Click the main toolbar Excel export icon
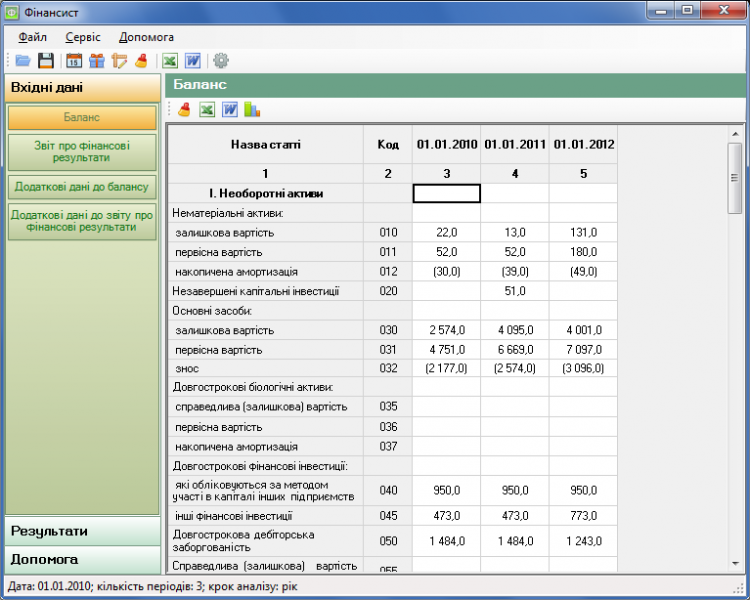 pos(170,61)
